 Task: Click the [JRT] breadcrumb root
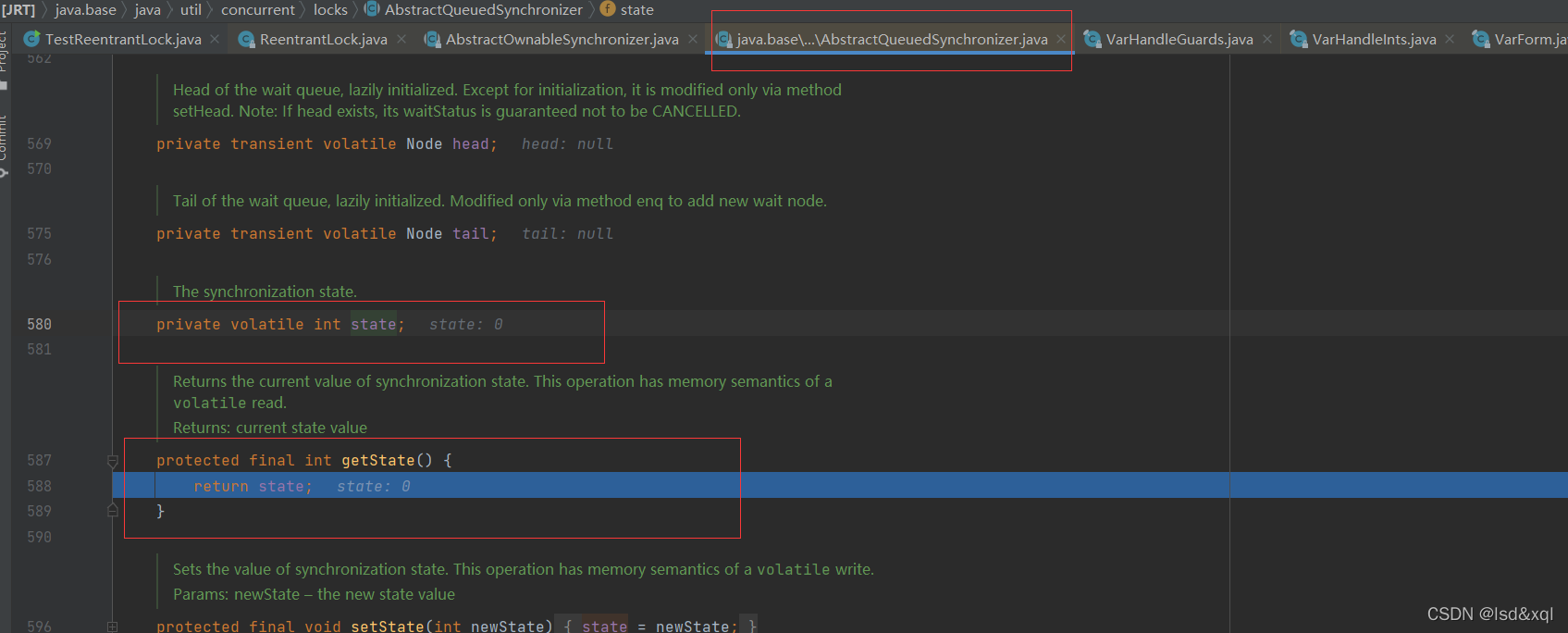[x=19, y=9]
